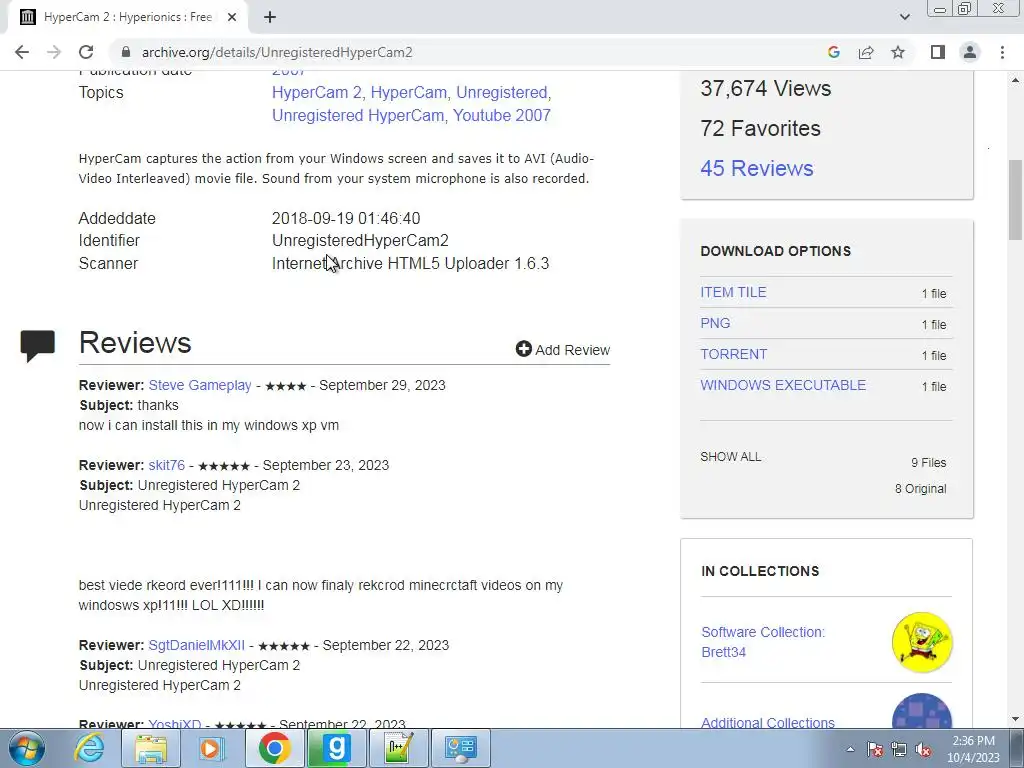Viewport: 1024px width, 768px height.
Task: Select the HyperCam 2 Hyperionics tab
Action: click(127, 18)
